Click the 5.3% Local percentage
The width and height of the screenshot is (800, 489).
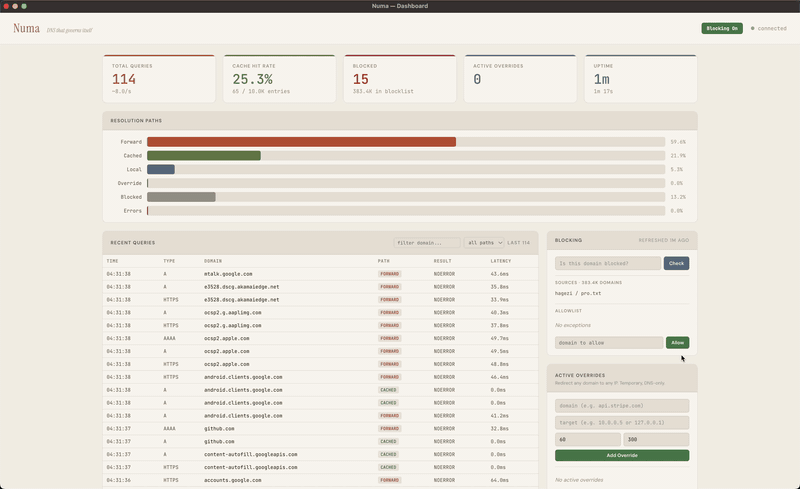(x=677, y=169)
